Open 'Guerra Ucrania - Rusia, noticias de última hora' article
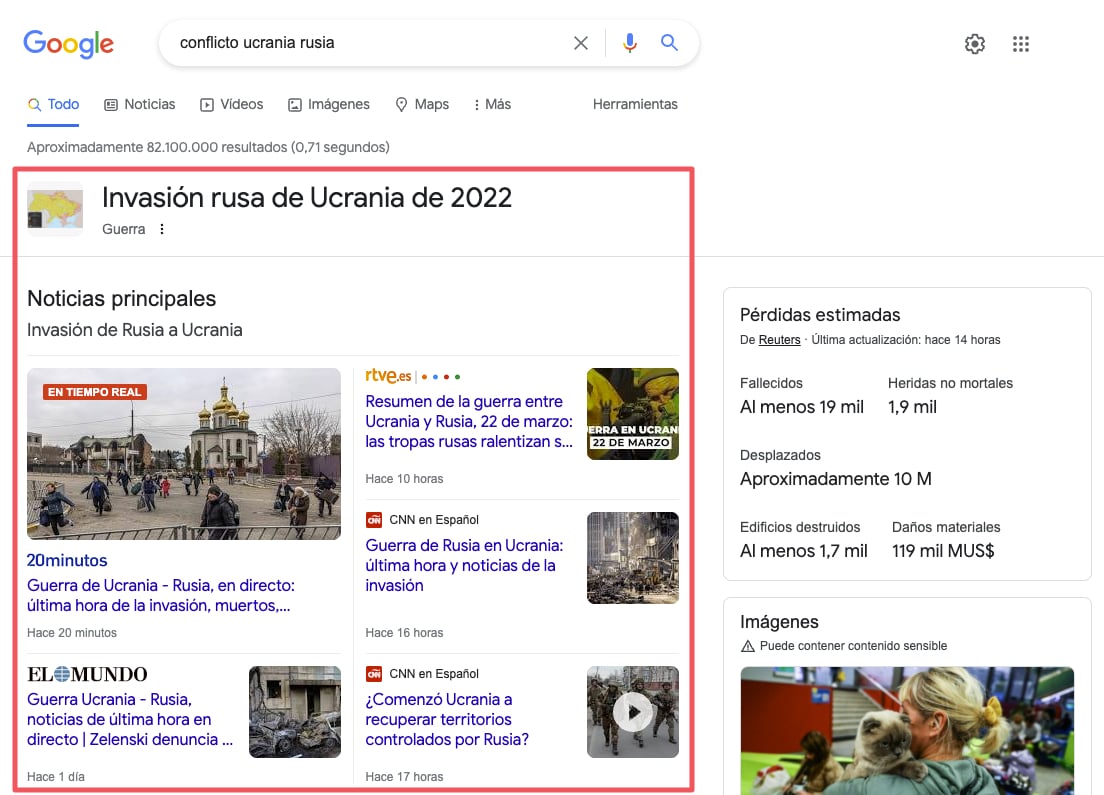1104x795 pixels. point(130,719)
